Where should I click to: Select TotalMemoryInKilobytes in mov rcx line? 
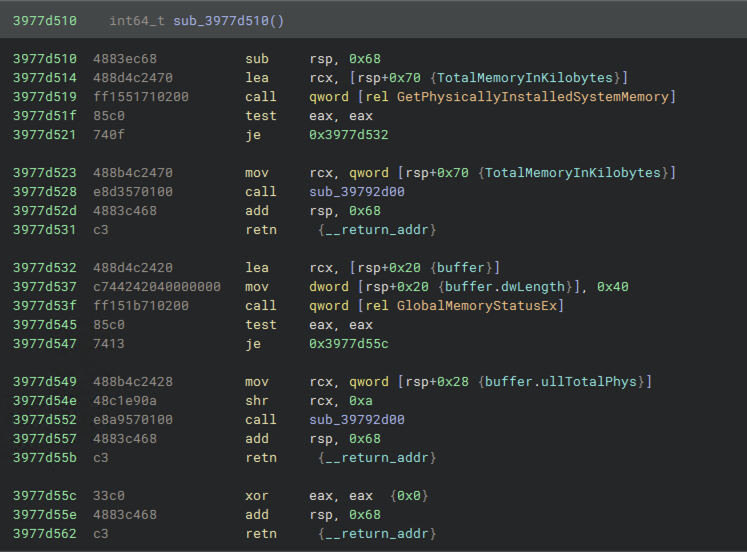tap(573, 172)
